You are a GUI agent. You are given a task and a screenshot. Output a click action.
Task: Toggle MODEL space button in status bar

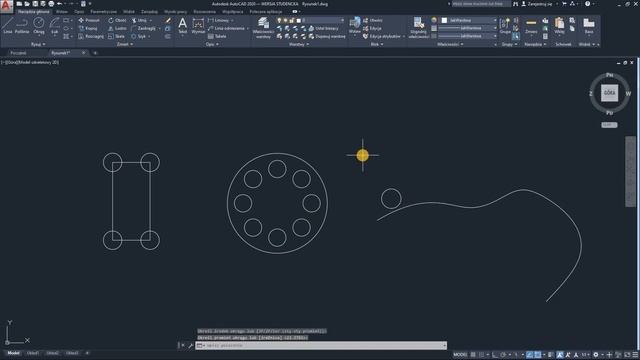point(460,355)
